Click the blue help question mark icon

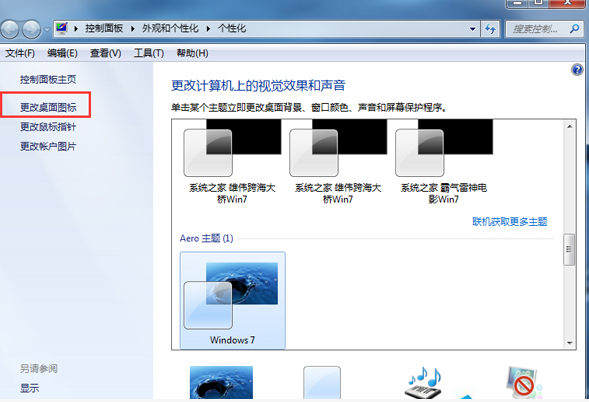(577, 70)
